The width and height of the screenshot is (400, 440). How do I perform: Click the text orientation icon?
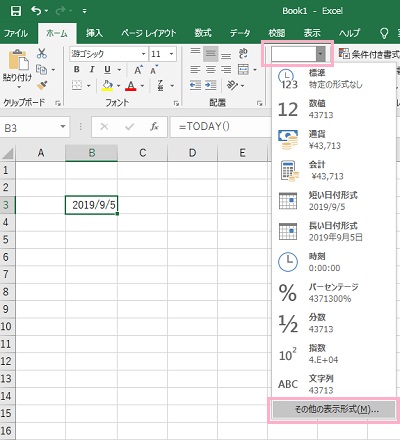click(x=232, y=85)
